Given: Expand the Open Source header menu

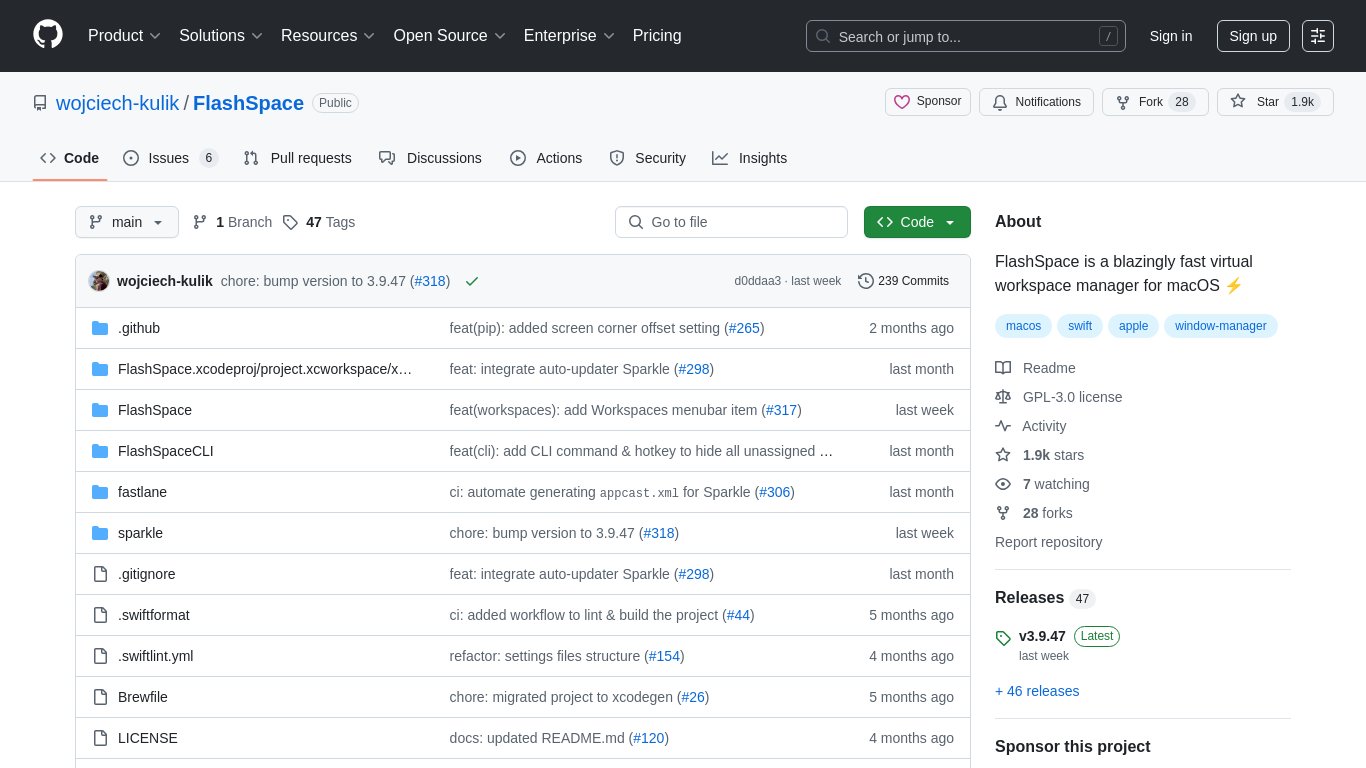Looking at the screenshot, I should click(449, 36).
